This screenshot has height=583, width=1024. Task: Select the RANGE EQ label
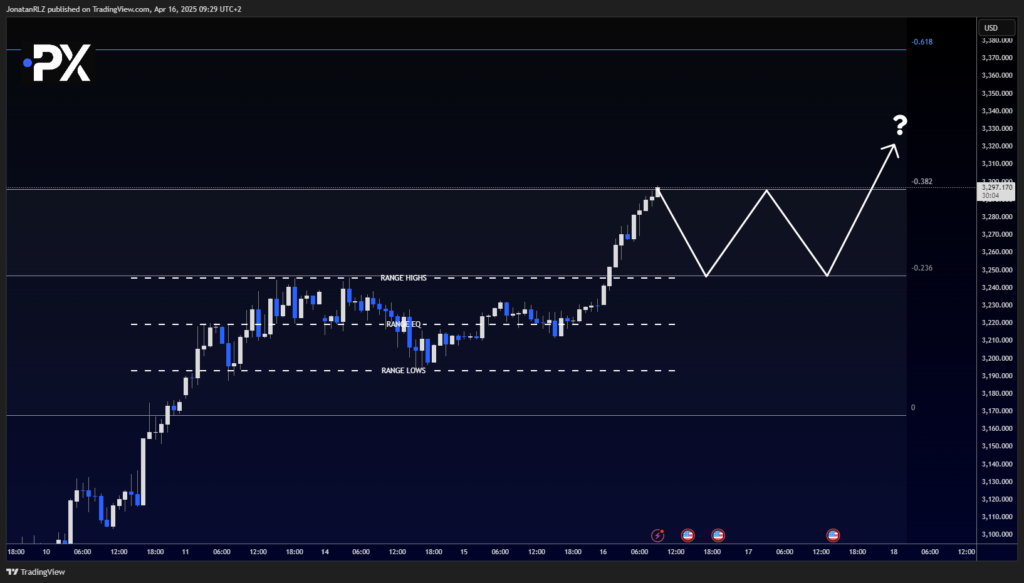403,324
